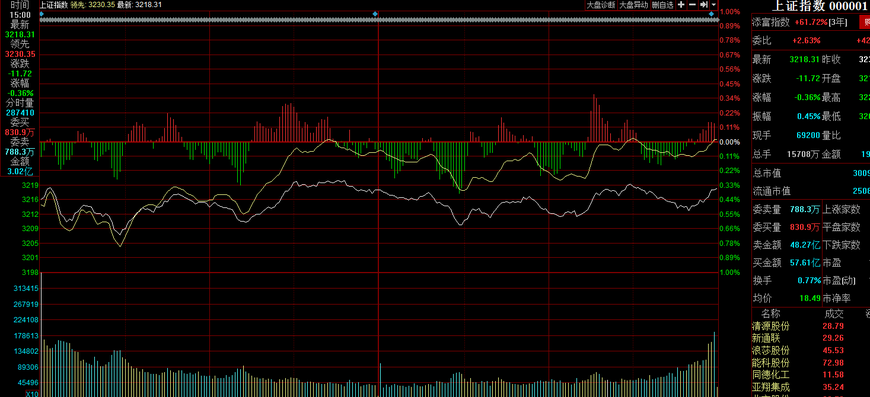Select 清源股份 in the stock list

(770, 326)
